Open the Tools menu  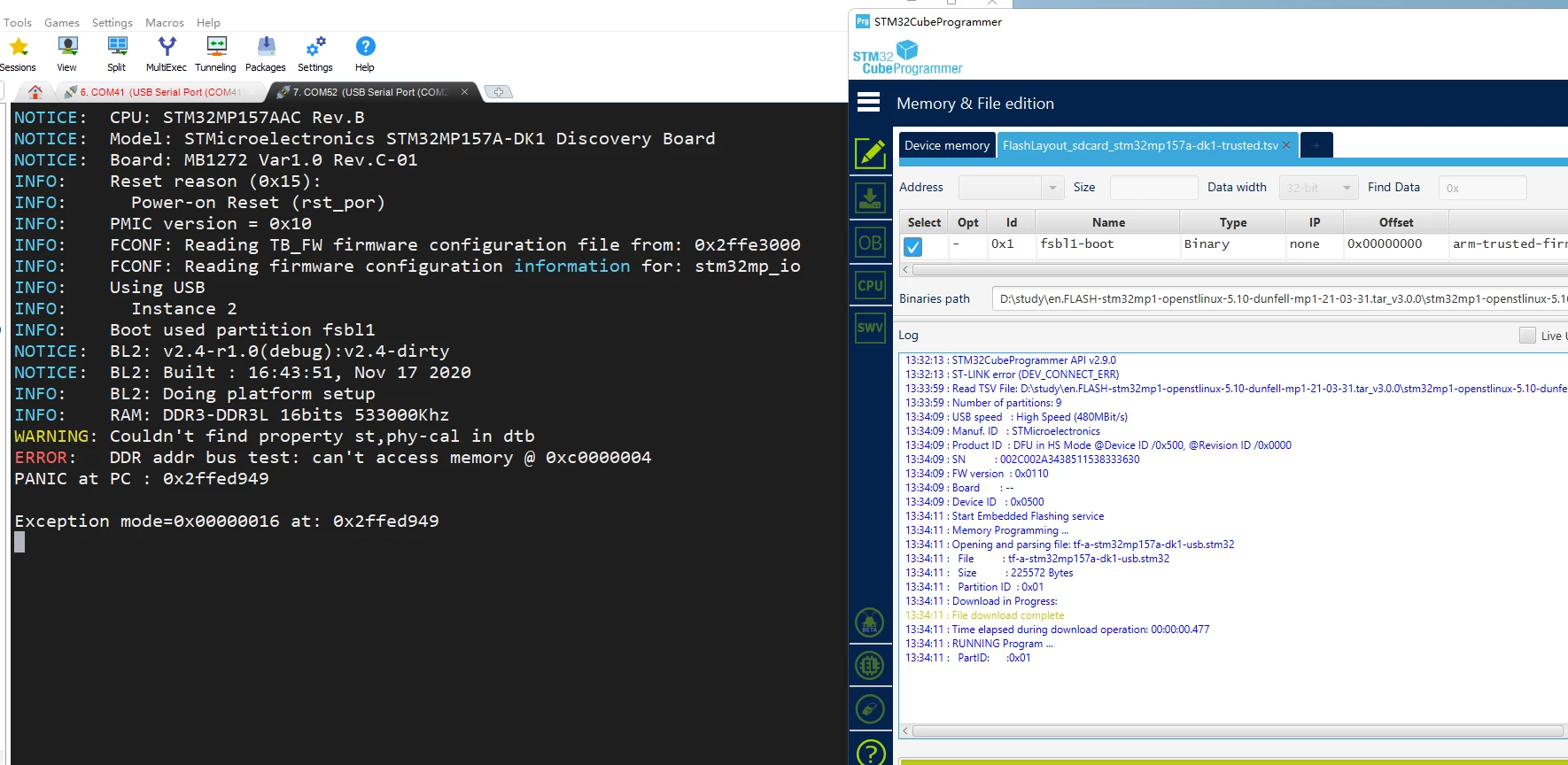coord(18,23)
